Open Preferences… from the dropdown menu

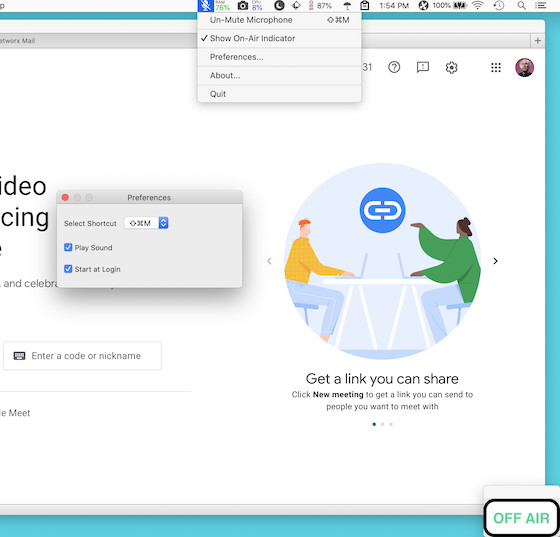pos(279,57)
